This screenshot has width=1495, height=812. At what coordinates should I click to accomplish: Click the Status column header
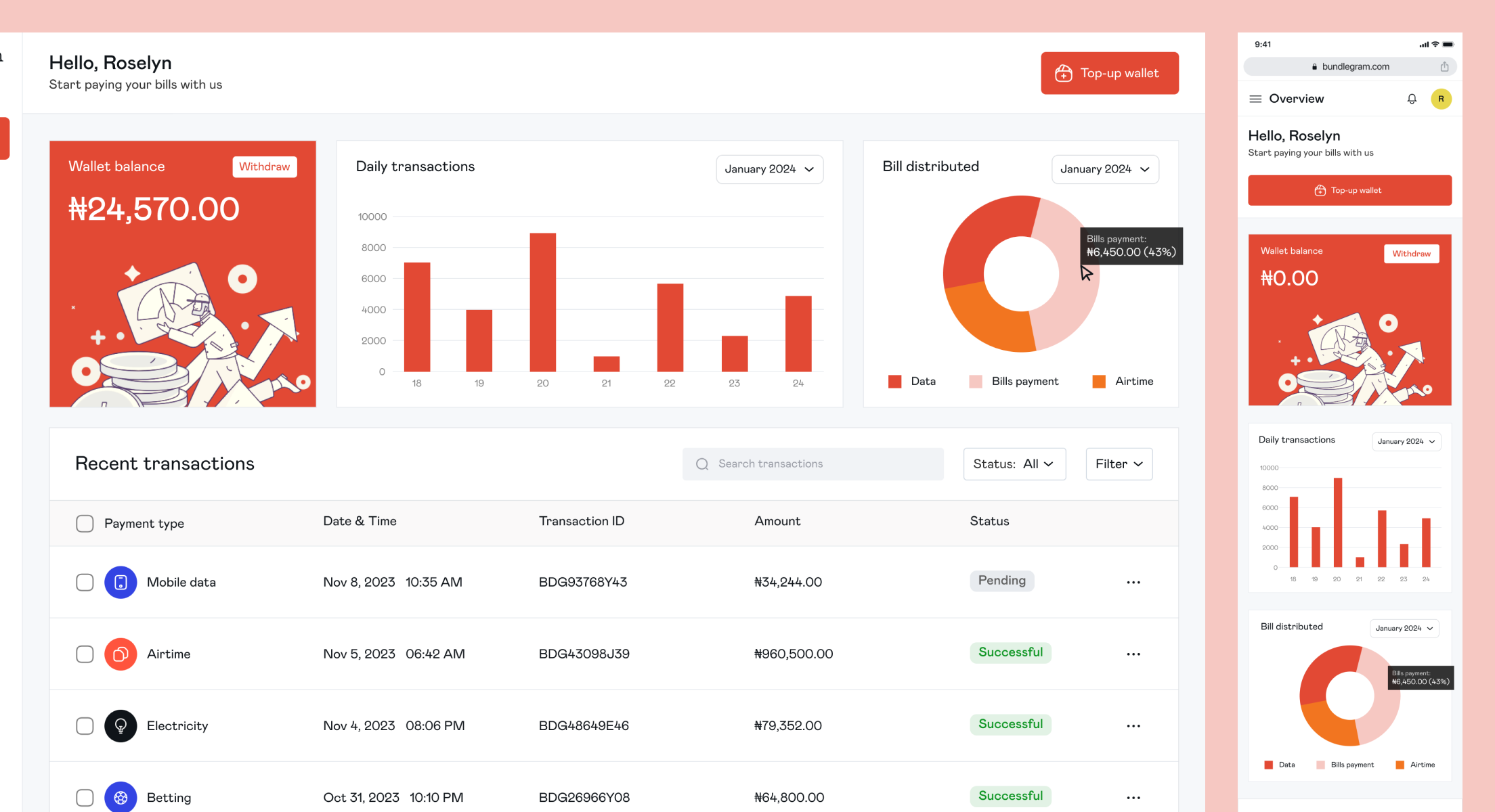click(x=989, y=521)
